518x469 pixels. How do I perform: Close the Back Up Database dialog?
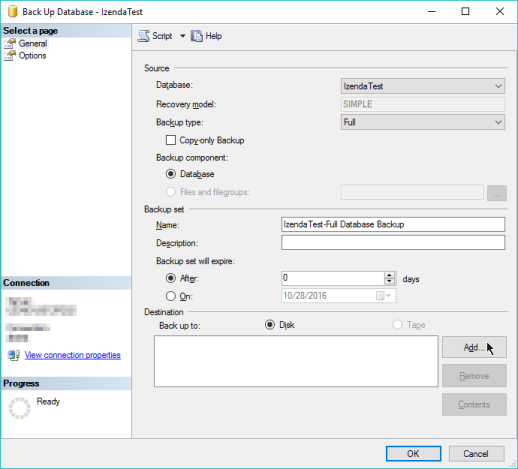[x=500, y=11]
